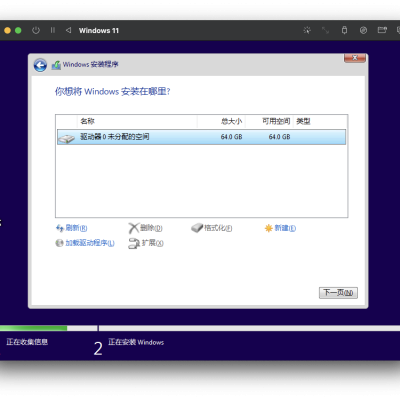The width and height of the screenshot is (400, 400).
Task: Click the 格式化 (Format) option
Action: click(x=218, y=228)
